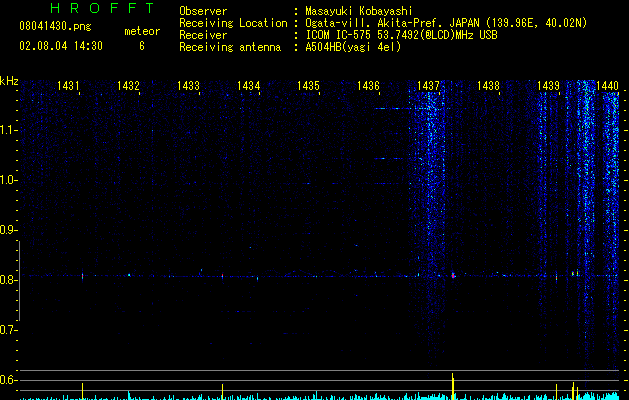Click the 1432 time axis label

(128, 86)
